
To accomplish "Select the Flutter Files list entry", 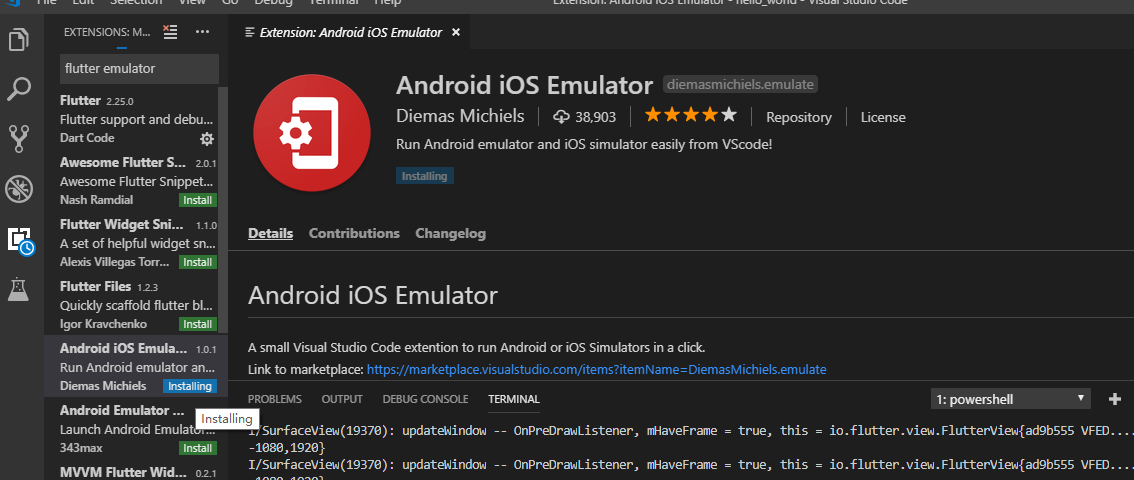I will 136,304.
